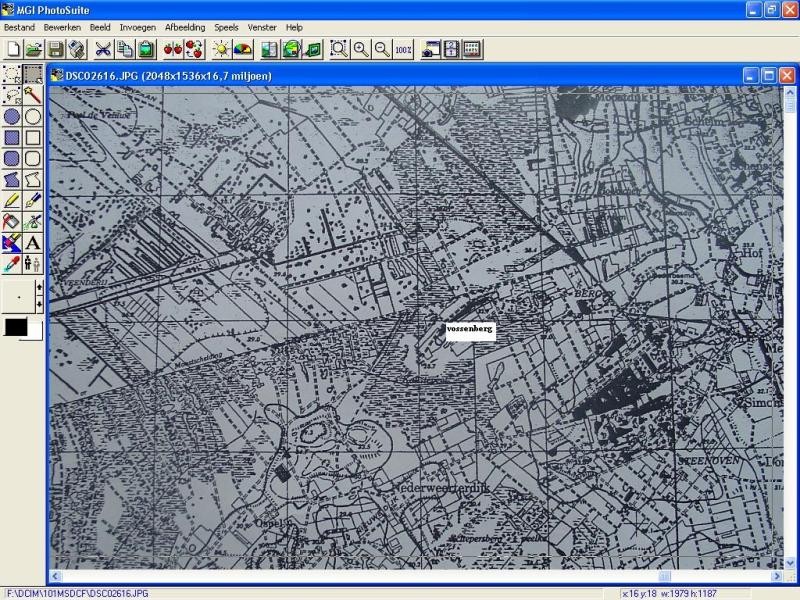The width and height of the screenshot is (800, 600).
Task: Click the horizontal scrollbar right arrow
Action: (775, 576)
